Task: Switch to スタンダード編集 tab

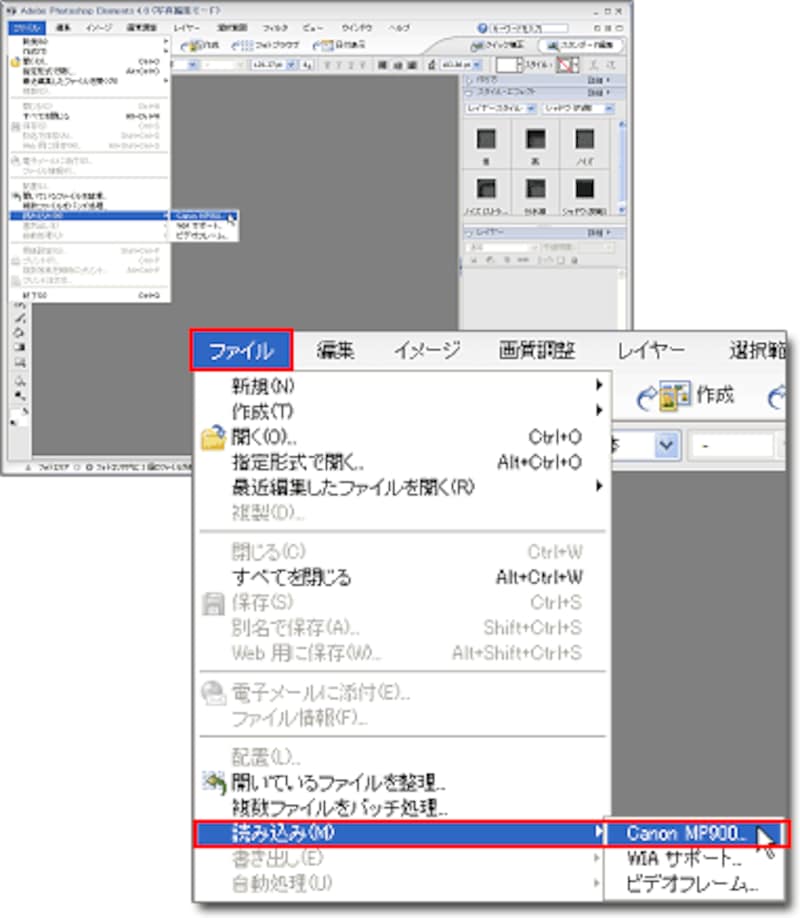Action: 581,45
